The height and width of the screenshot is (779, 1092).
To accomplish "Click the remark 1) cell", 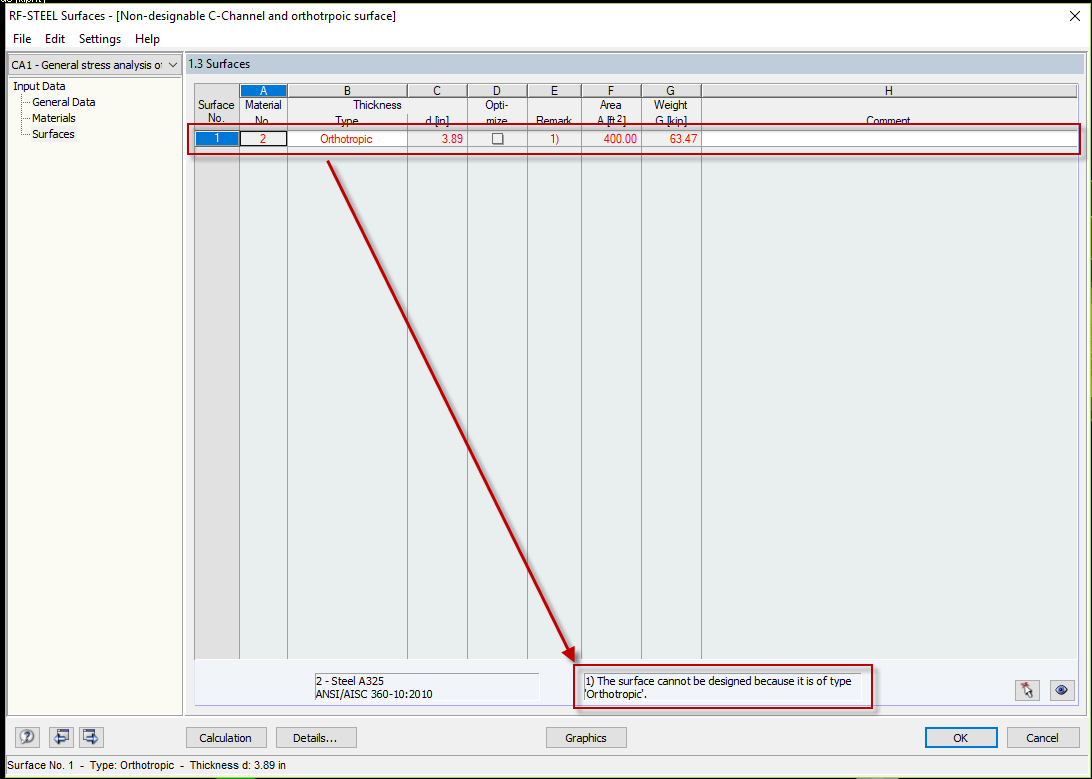I will click(x=554, y=139).
